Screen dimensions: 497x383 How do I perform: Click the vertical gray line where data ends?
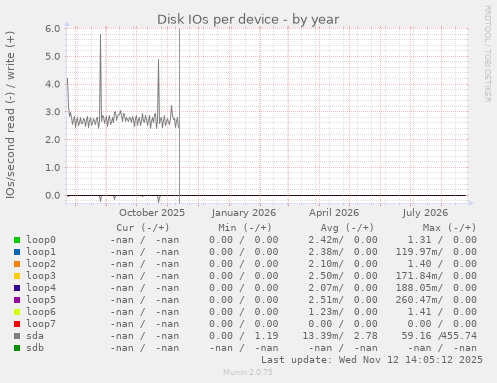click(x=180, y=116)
